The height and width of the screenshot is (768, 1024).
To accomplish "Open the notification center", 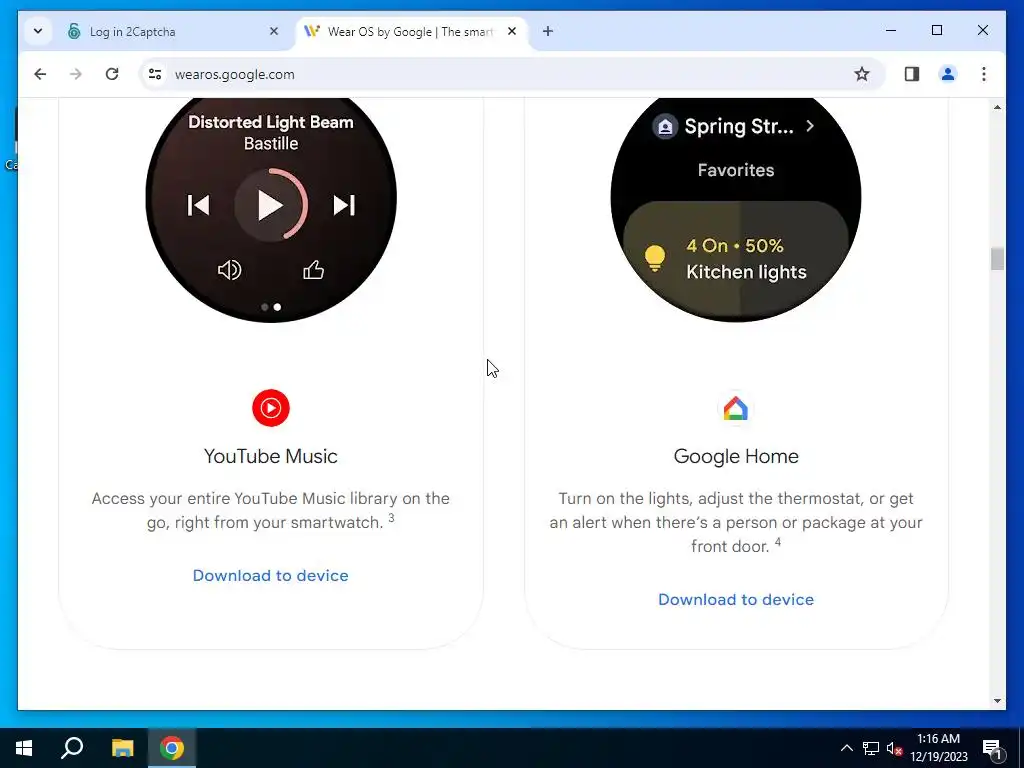I will [x=992, y=748].
